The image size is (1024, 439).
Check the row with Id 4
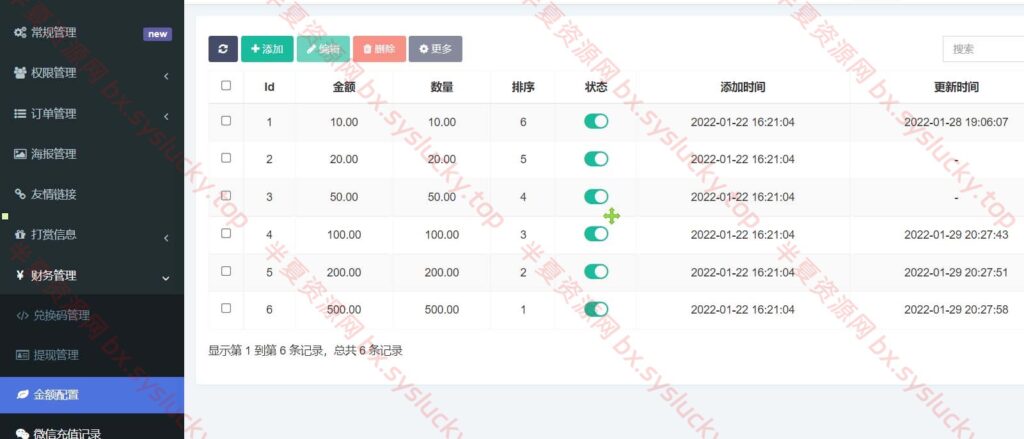tap(226, 233)
